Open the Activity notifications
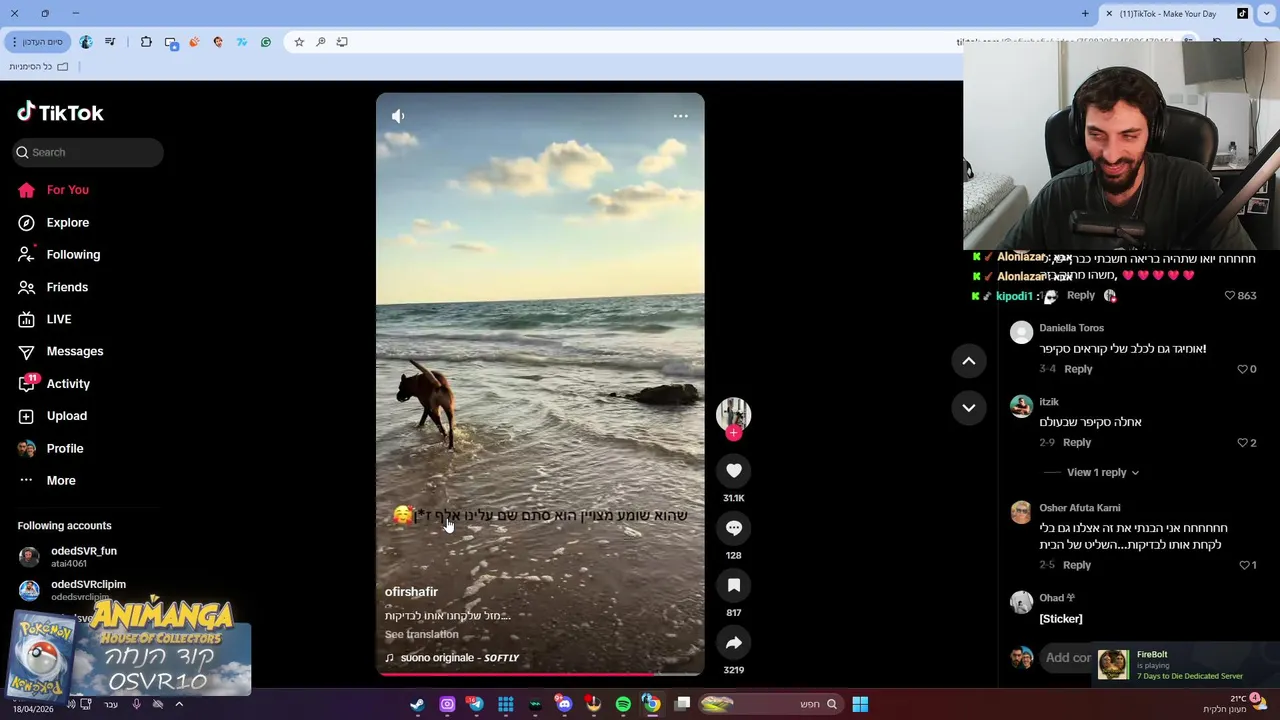The width and height of the screenshot is (1280, 720). point(54,384)
